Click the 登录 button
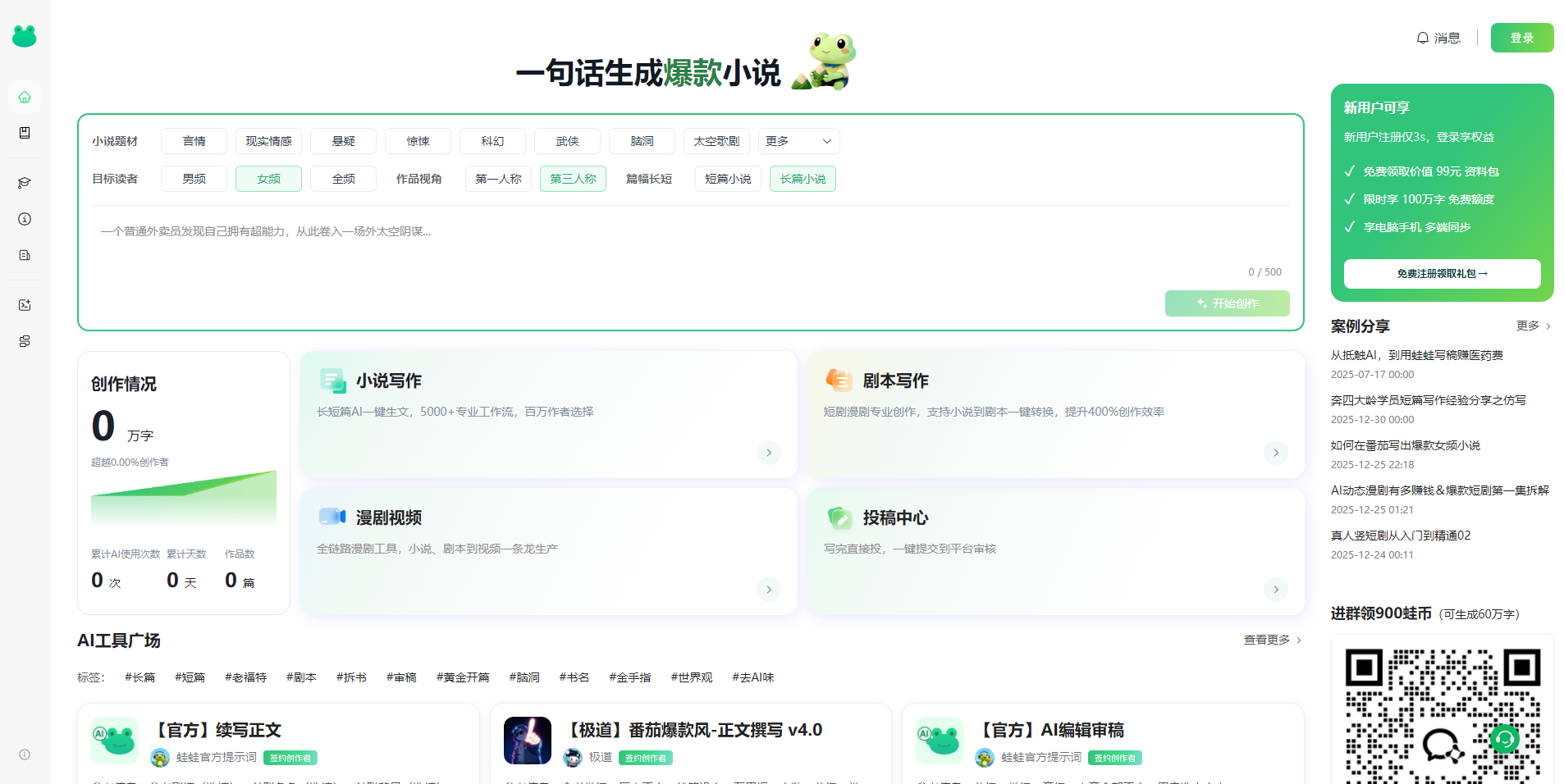 1522,38
